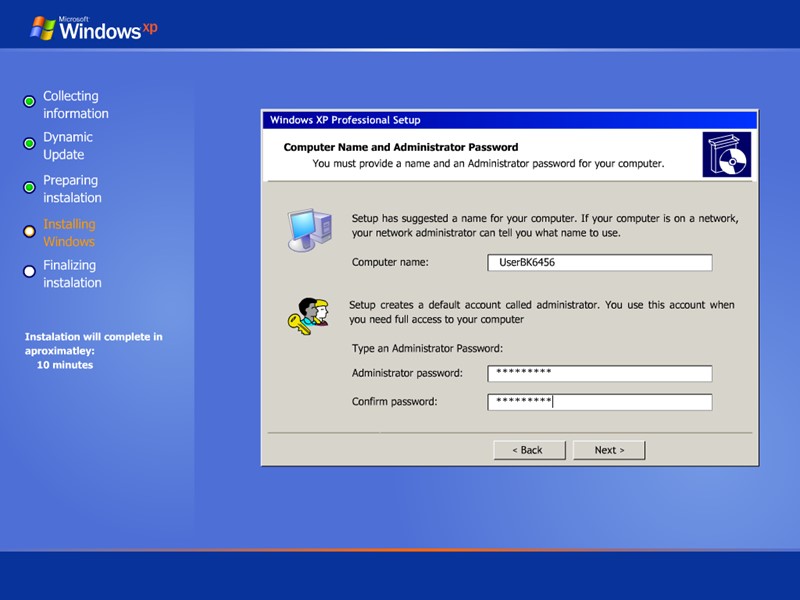Click the Administrator password field

coord(599,373)
